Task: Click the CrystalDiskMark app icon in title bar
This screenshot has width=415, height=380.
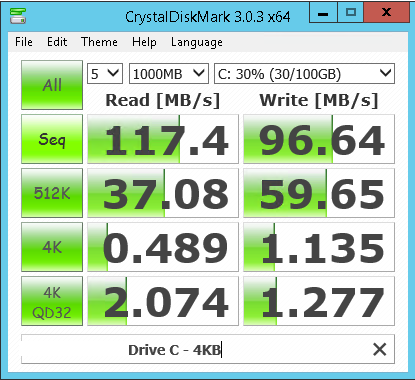Action: [x=18, y=16]
